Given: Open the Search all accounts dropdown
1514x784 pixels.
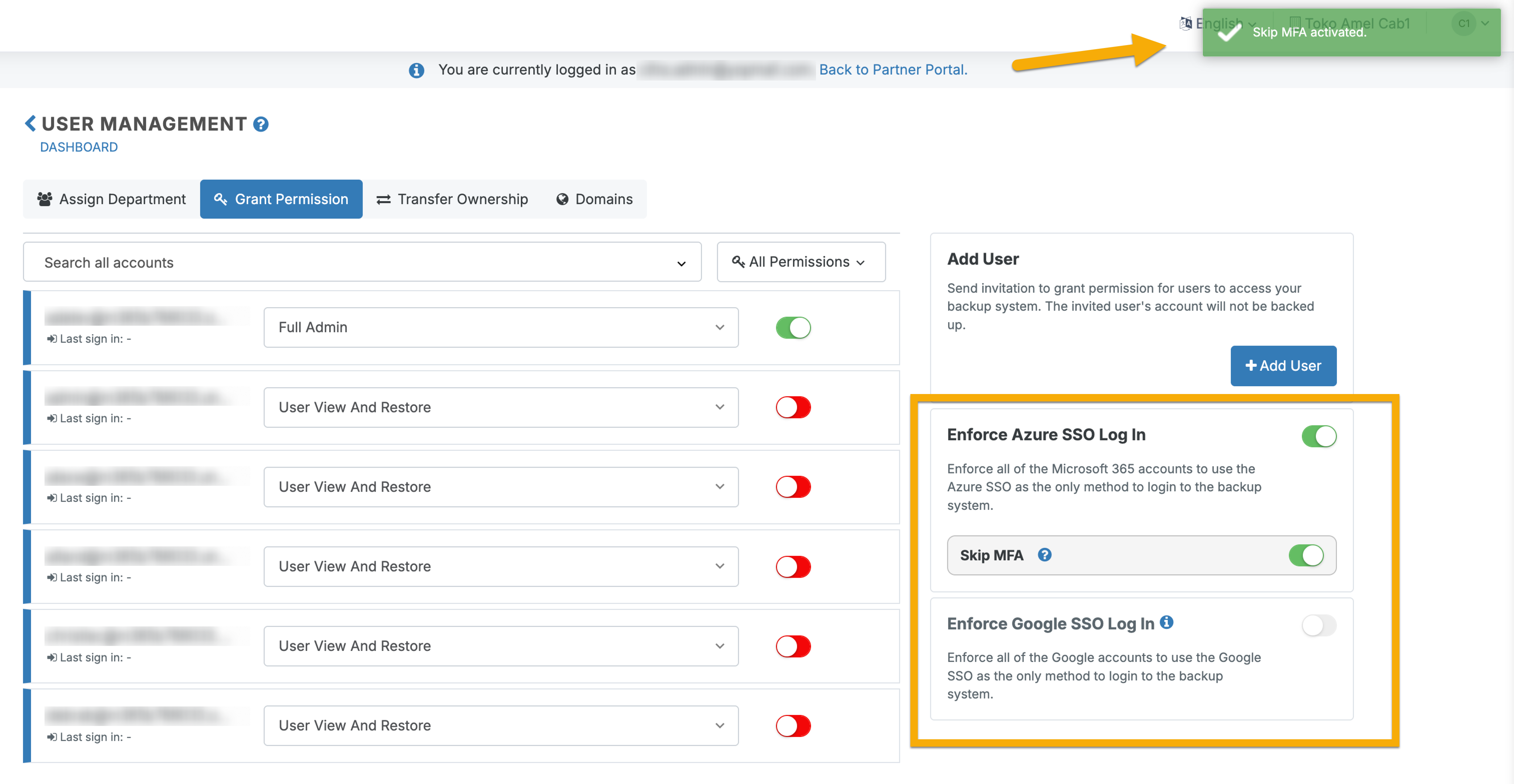Looking at the screenshot, I should pos(362,262).
